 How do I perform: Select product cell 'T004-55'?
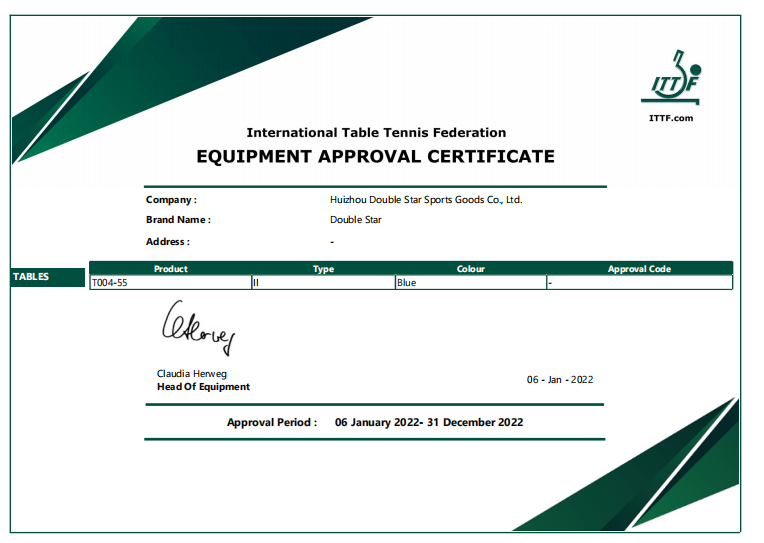(171, 283)
